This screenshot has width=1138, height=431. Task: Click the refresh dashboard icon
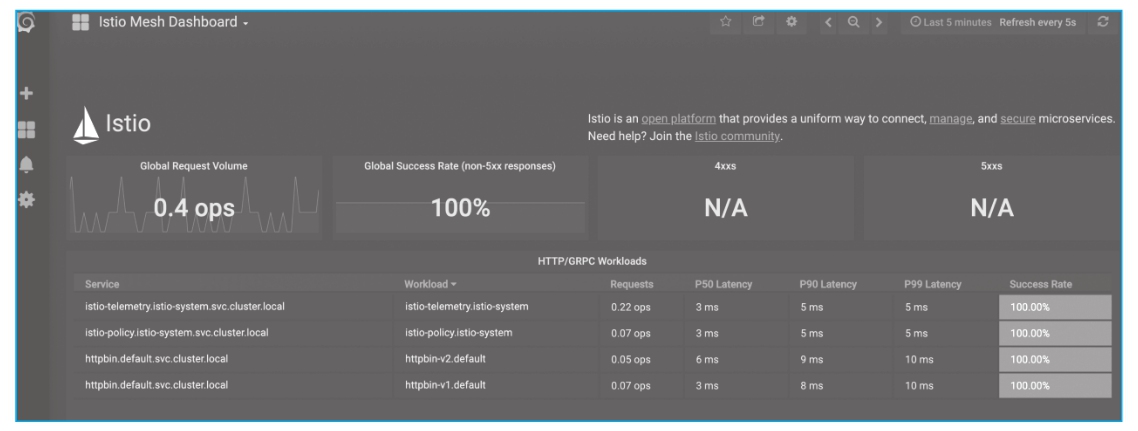pyautogui.click(x=1104, y=22)
